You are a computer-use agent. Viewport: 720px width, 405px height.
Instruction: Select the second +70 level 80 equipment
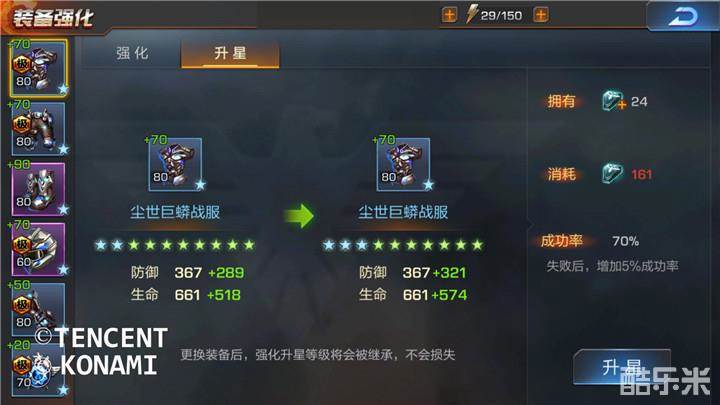click(x=39, y=129)
